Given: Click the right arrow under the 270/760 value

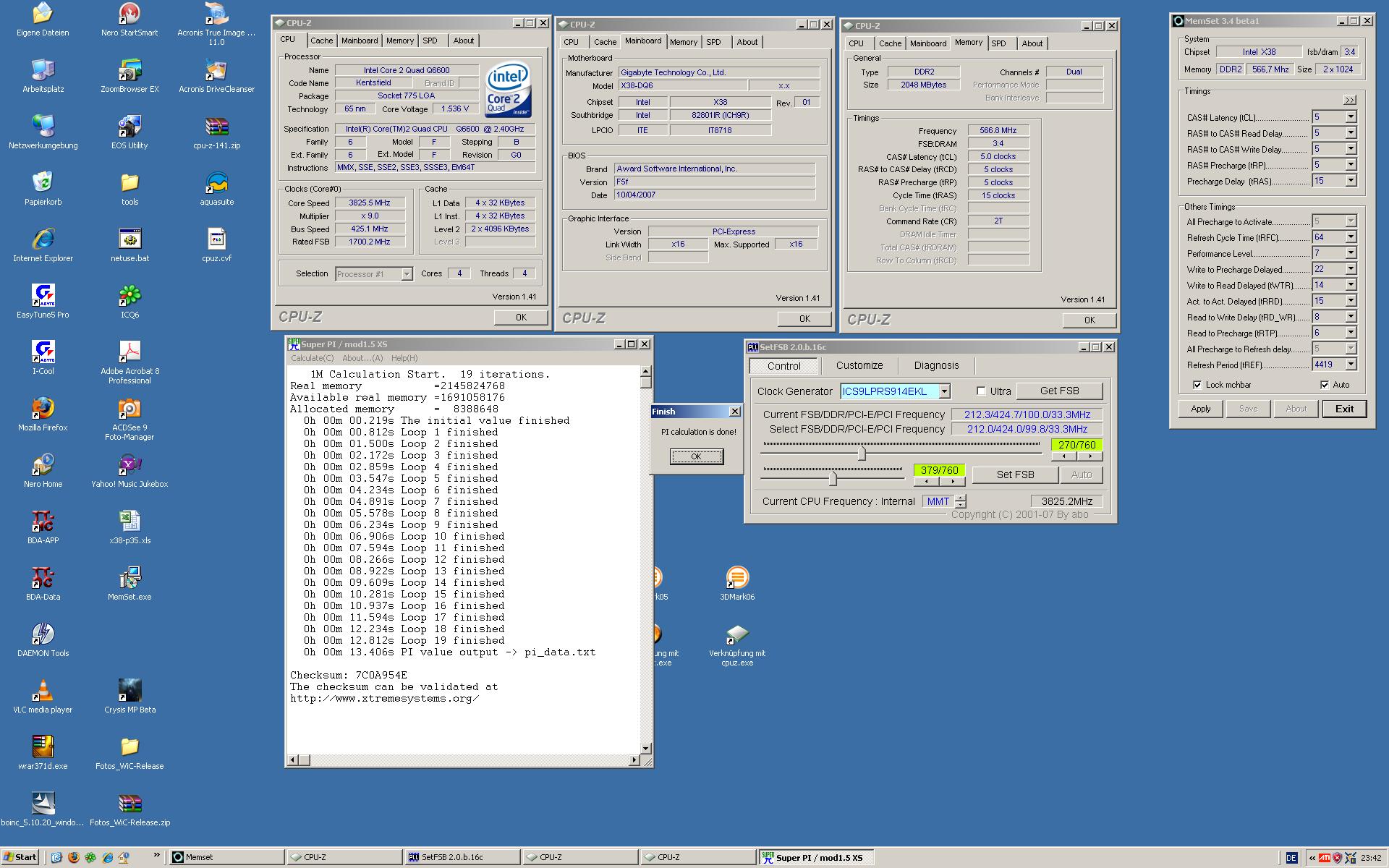Looking at the screenshot, I should [1090, 456].
